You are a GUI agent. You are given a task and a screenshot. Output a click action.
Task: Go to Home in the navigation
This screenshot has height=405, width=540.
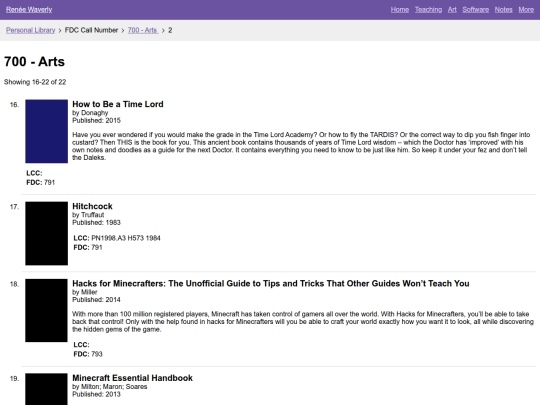(x=399, y=10)
